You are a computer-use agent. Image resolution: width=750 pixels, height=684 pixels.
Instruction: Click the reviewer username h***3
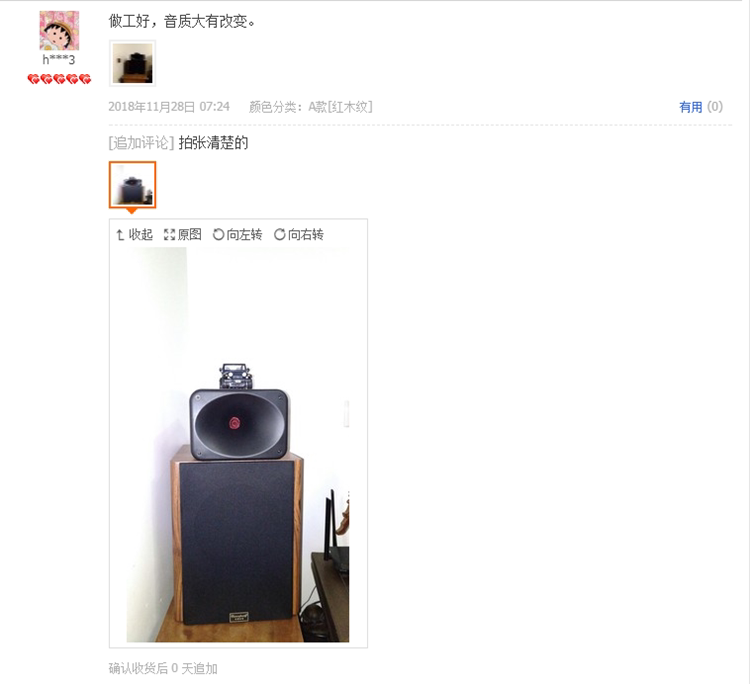tap(59, 60)
